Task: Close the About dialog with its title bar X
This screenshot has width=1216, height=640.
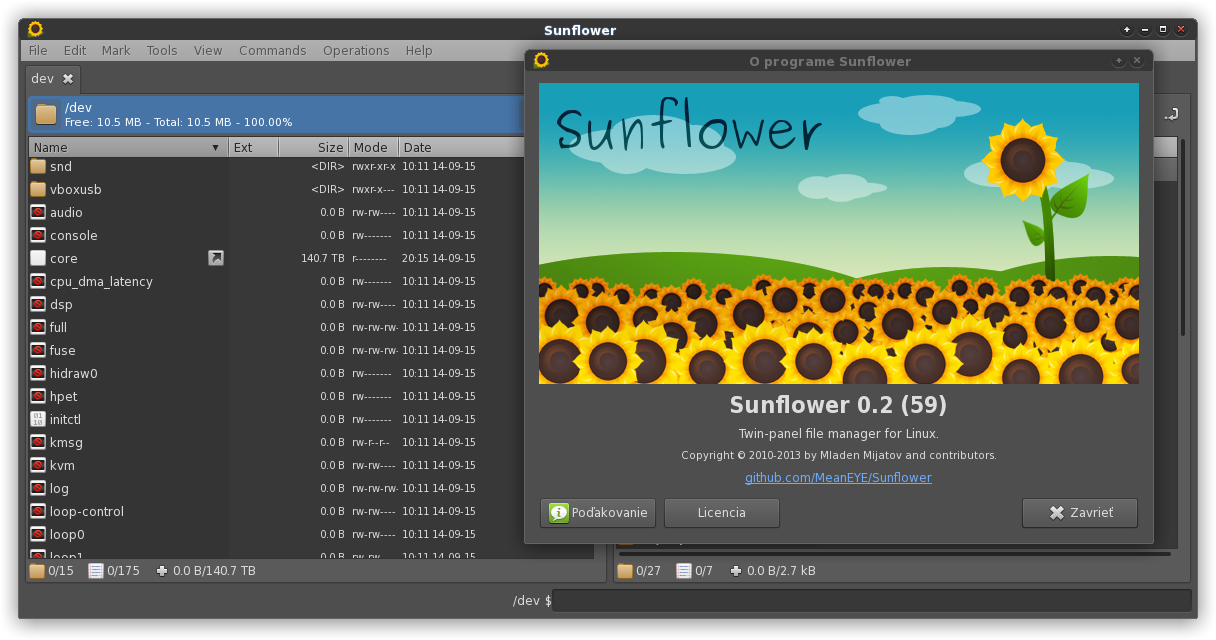Action: 1137,60
